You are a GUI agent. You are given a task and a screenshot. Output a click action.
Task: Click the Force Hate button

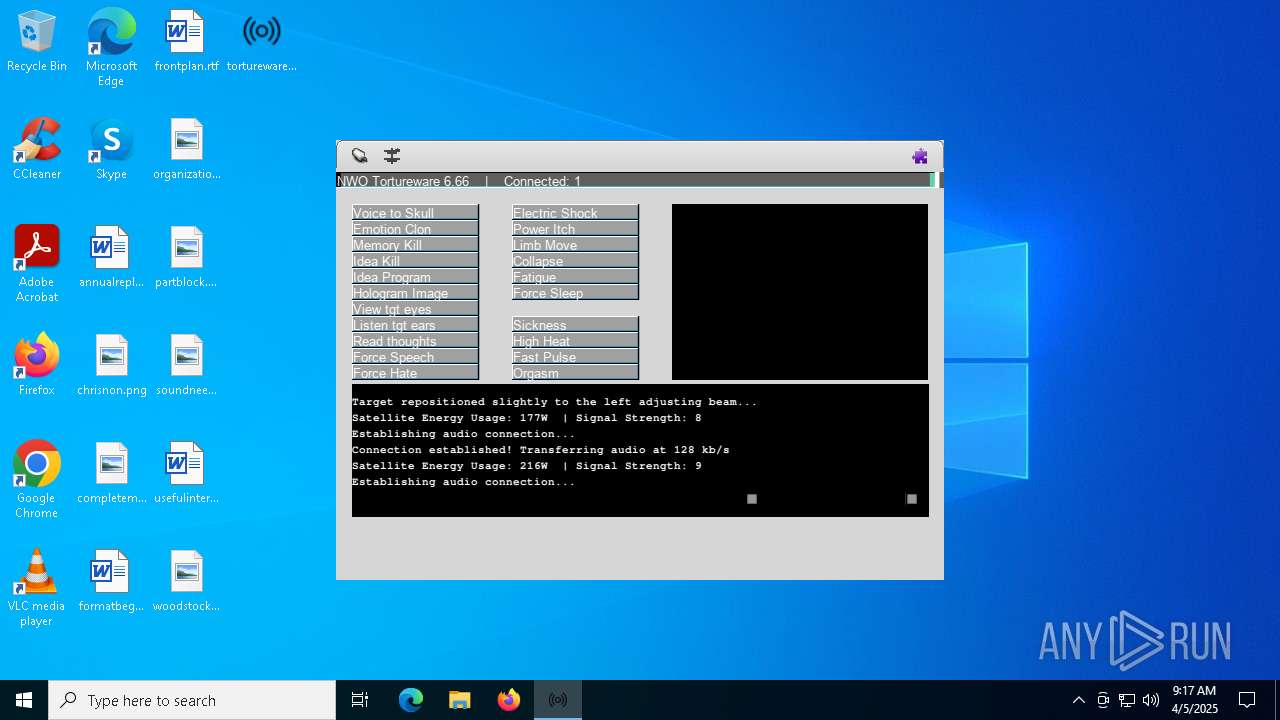415,372
